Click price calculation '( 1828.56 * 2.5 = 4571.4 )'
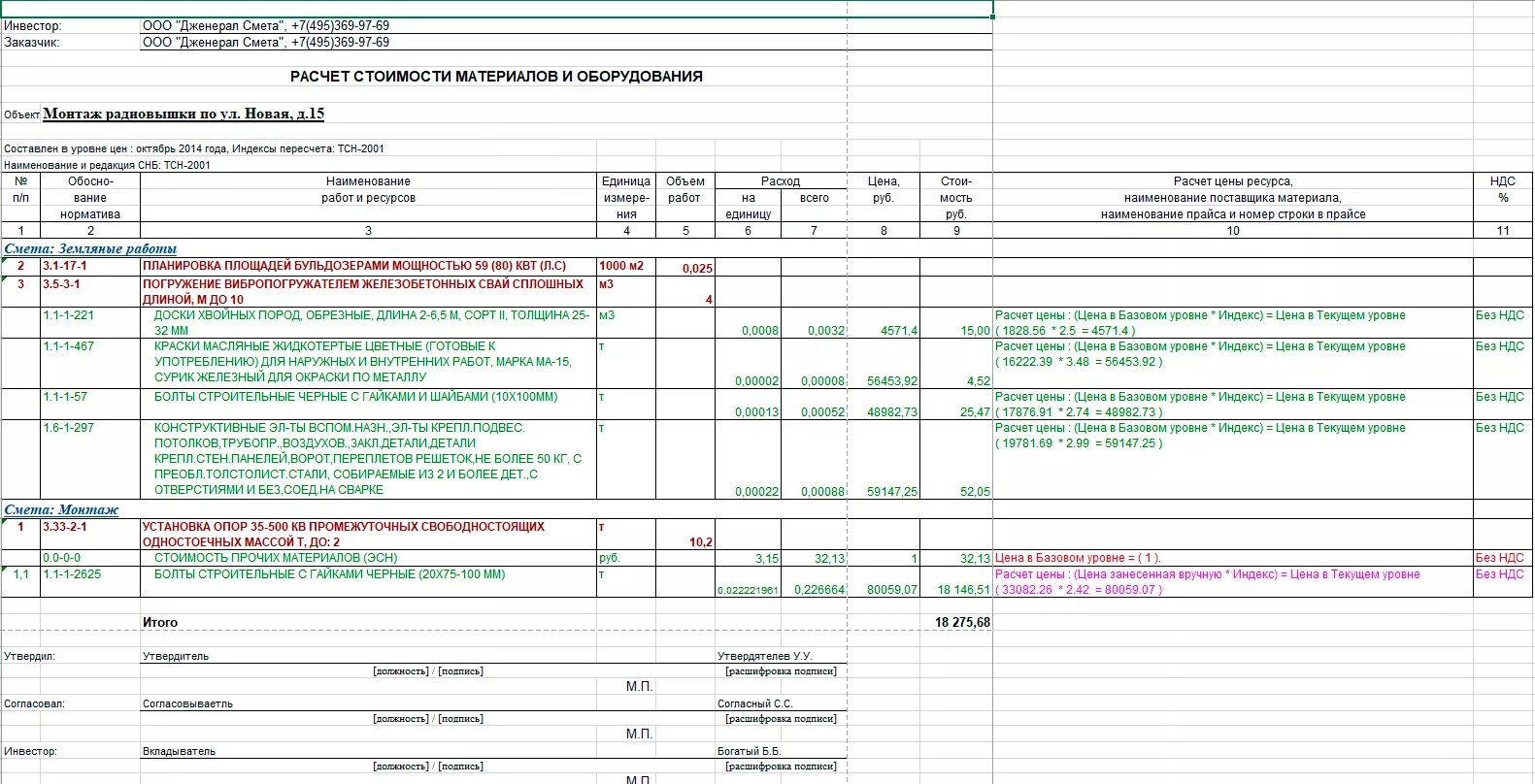 [x=1065, y=331]
